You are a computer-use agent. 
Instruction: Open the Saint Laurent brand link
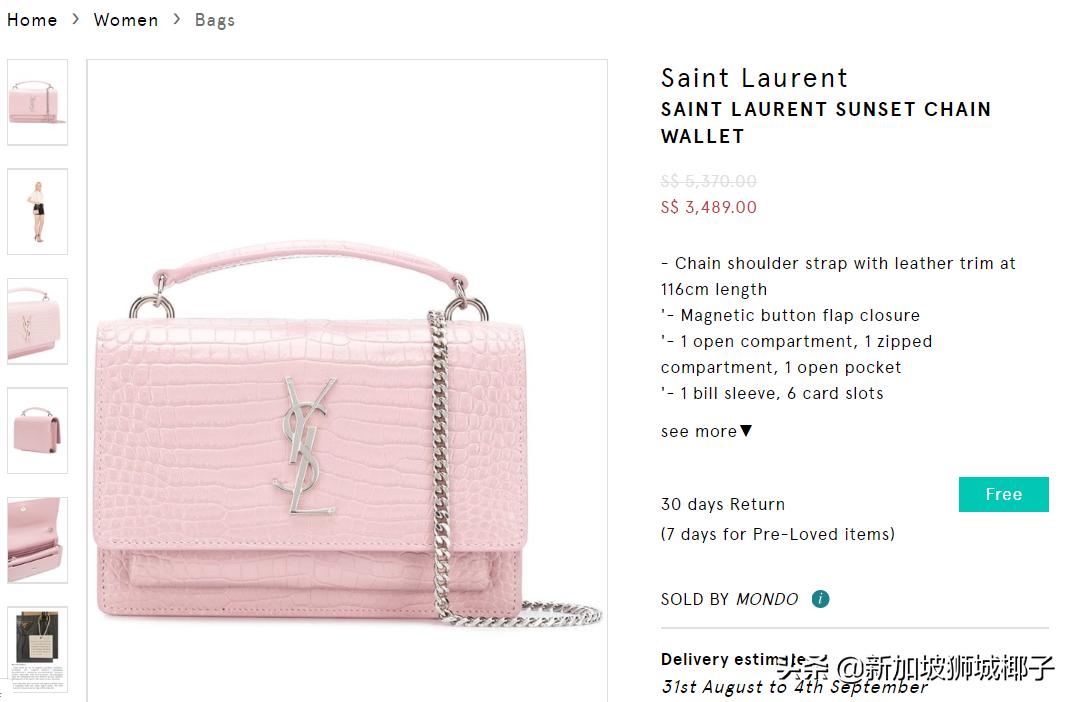pyautogui.click(x=754, y=78)
